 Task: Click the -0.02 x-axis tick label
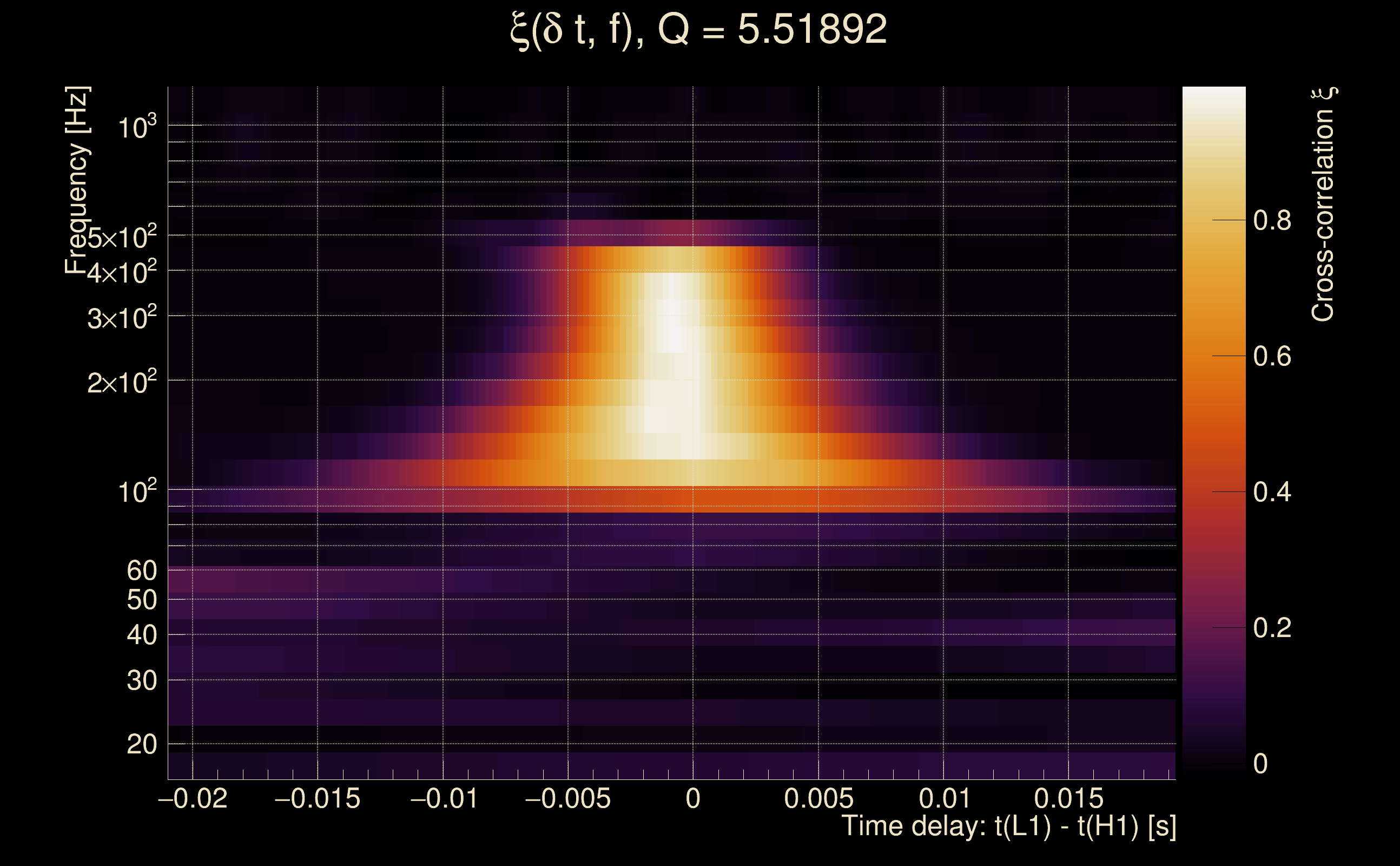click(193, 798)
